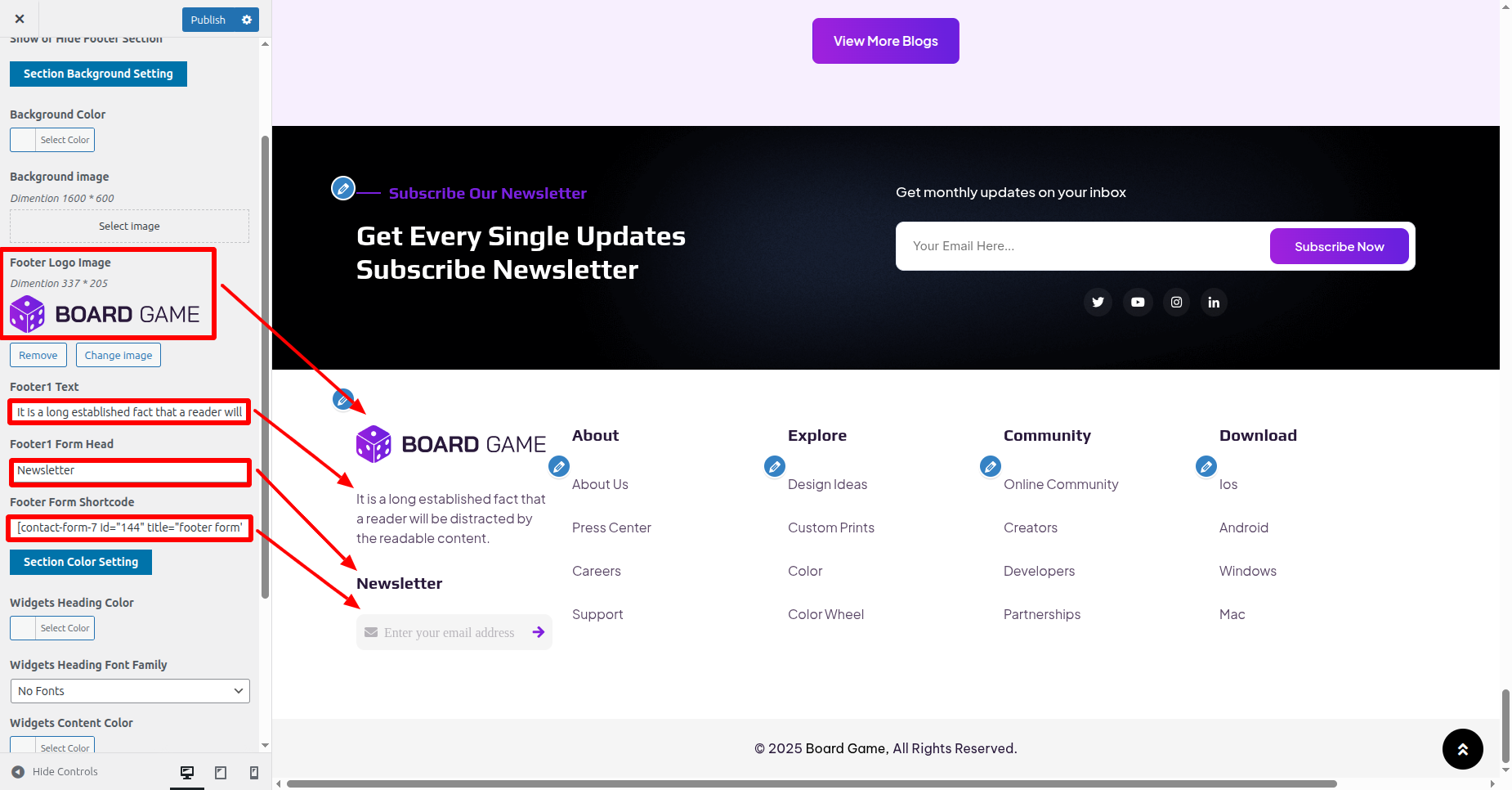Submit newsletter email with purple arrow
The width and height of the screenshot is (1512, 790).
pos(539,632)
